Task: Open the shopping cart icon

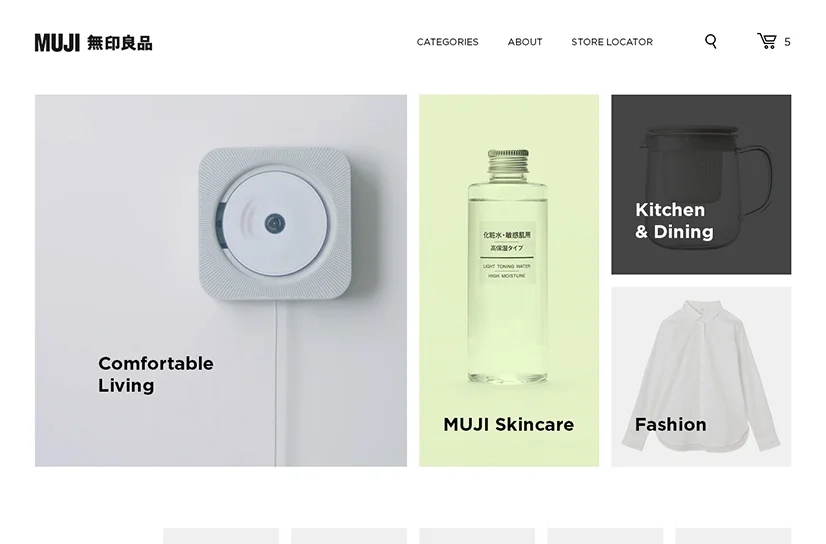Action: coord(767,41)
